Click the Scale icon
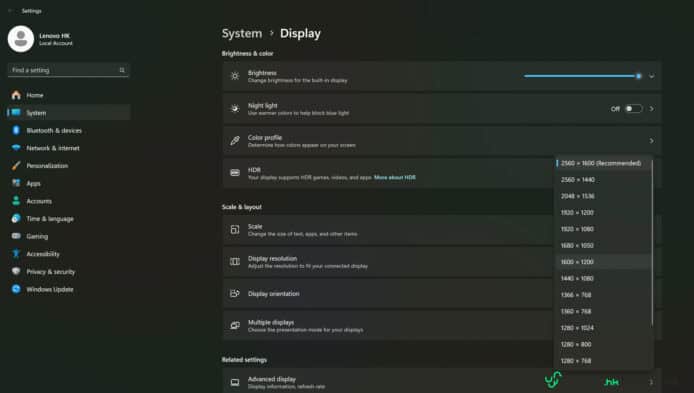This screenshot has width=694, height=393. pyautogui.click(x=235, y=229)
